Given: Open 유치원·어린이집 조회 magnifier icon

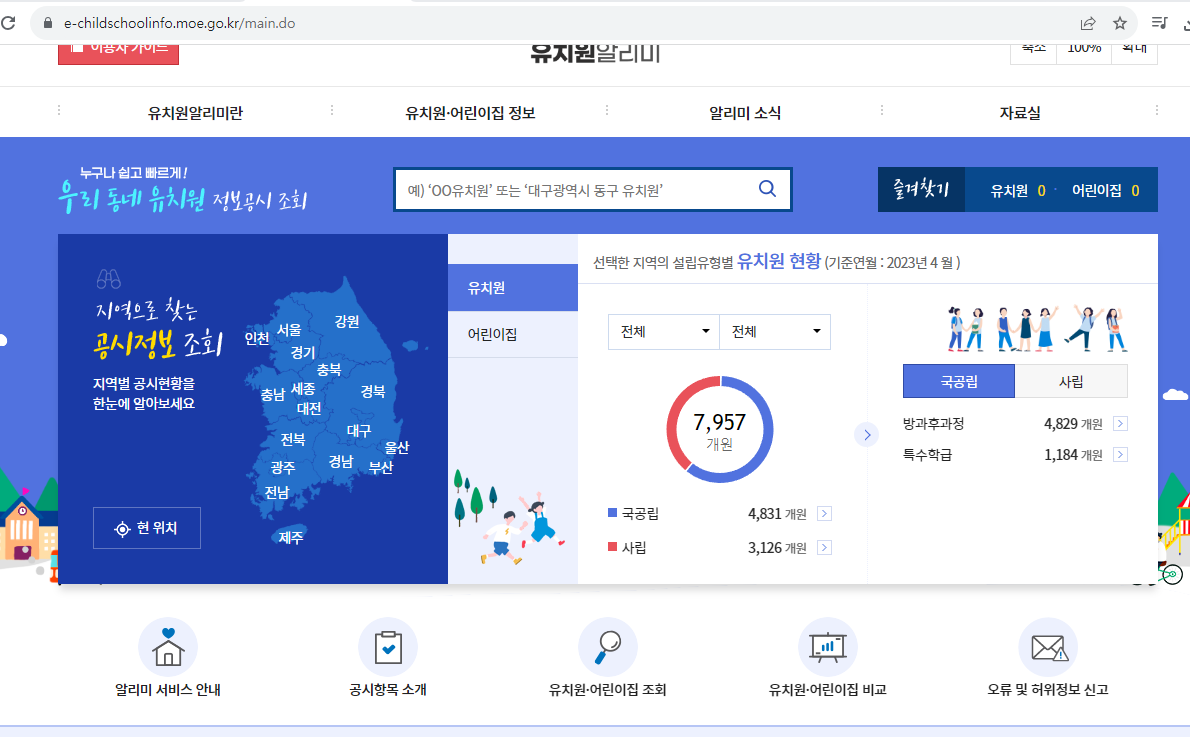Looking at the screenshot, I should pyautogui.click(x=607, y=646).
